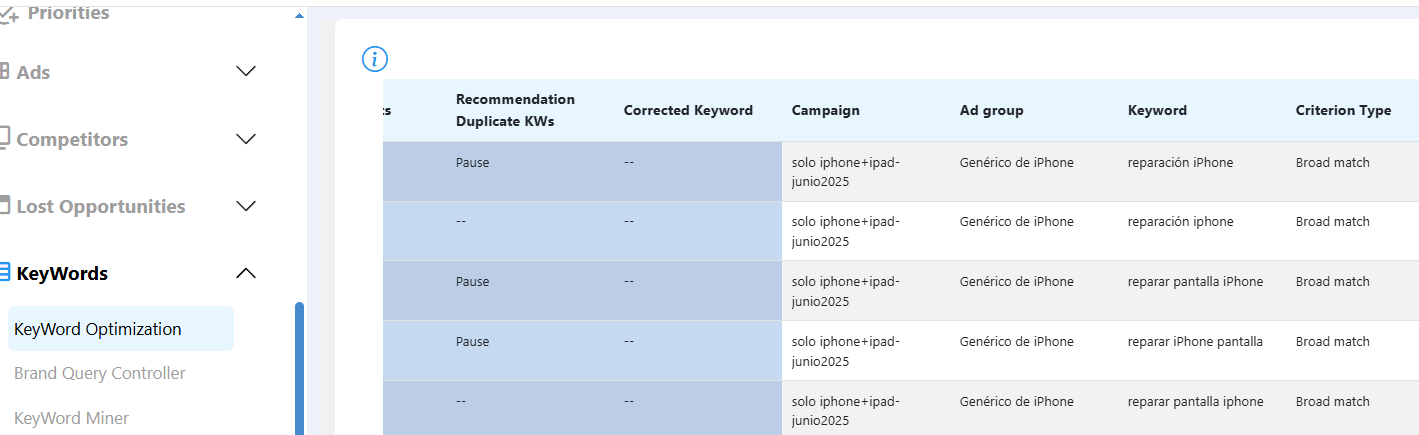Select the 'reparar iPhone pantalla' keyword cell
This screenshot has width=1419, height=435.
[x=1195, y=341]
